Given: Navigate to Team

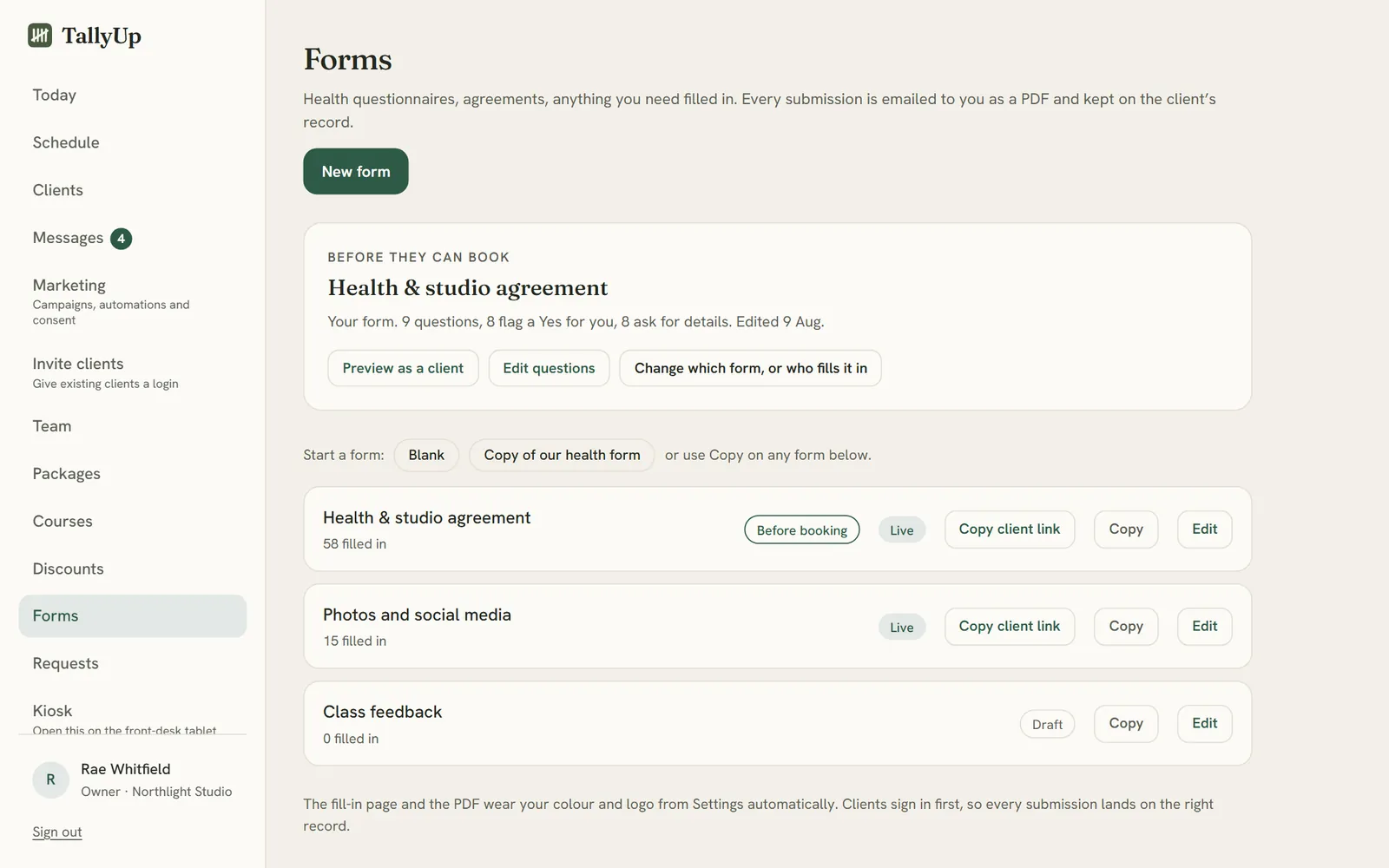Looking at the screenshot, I should 52,426.
